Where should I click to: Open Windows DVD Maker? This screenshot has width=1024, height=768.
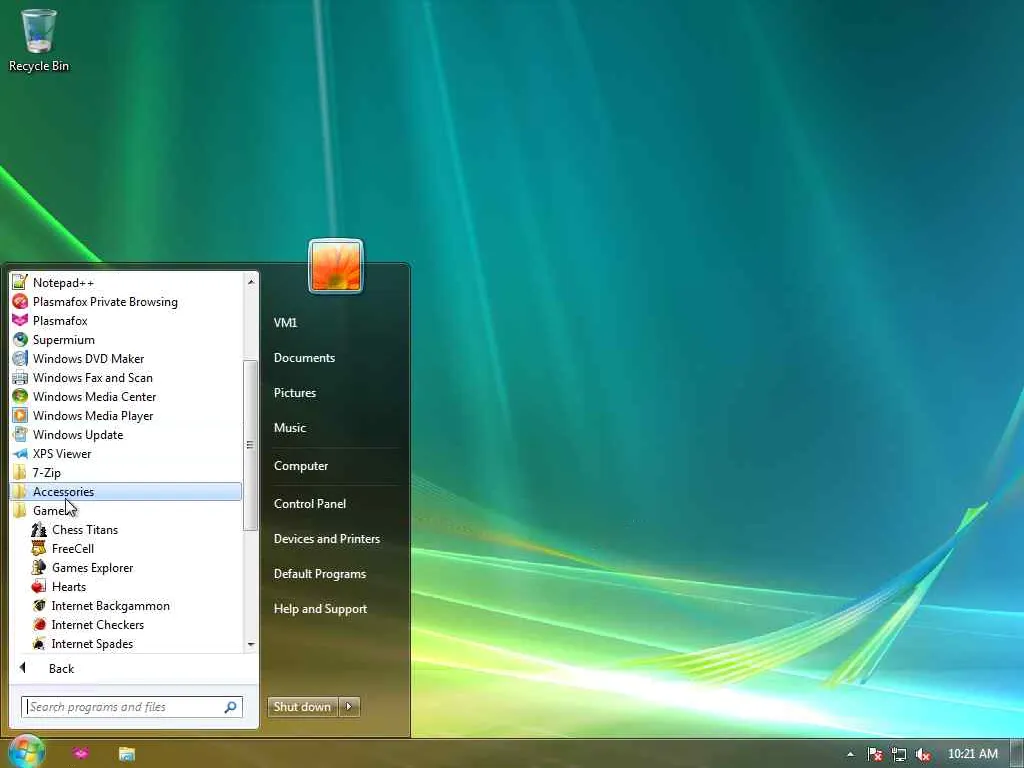coord(126,359)
